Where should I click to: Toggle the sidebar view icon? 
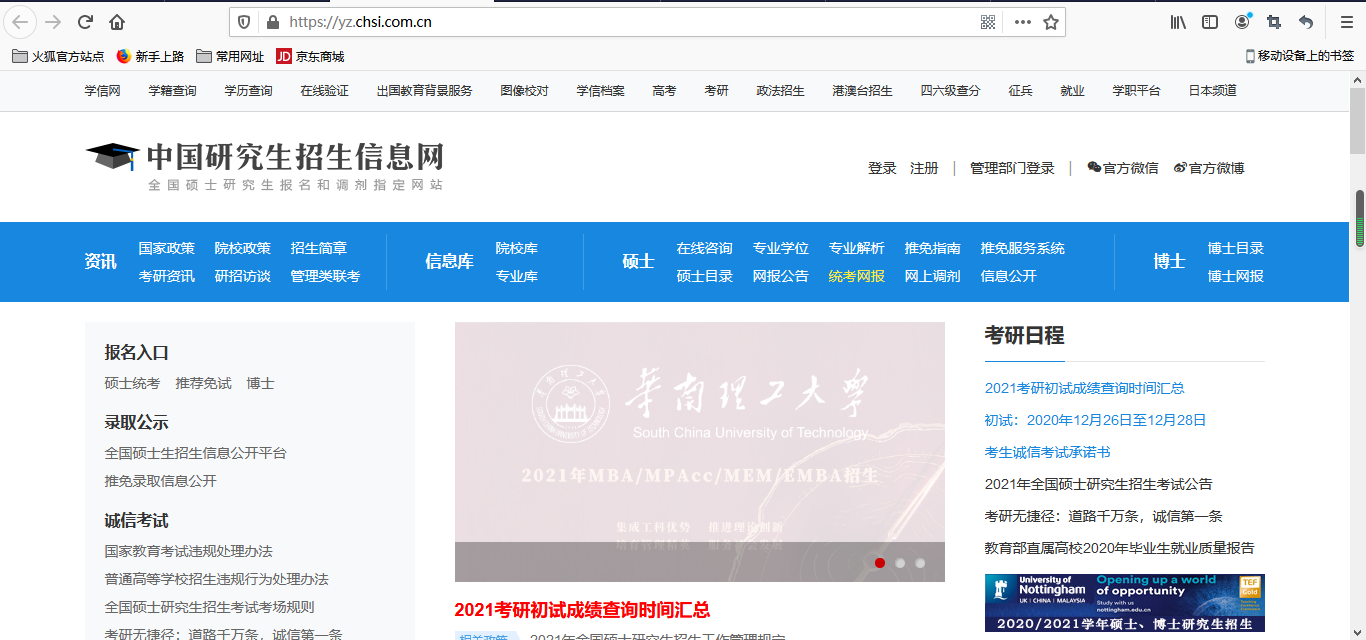[1210, 22]
